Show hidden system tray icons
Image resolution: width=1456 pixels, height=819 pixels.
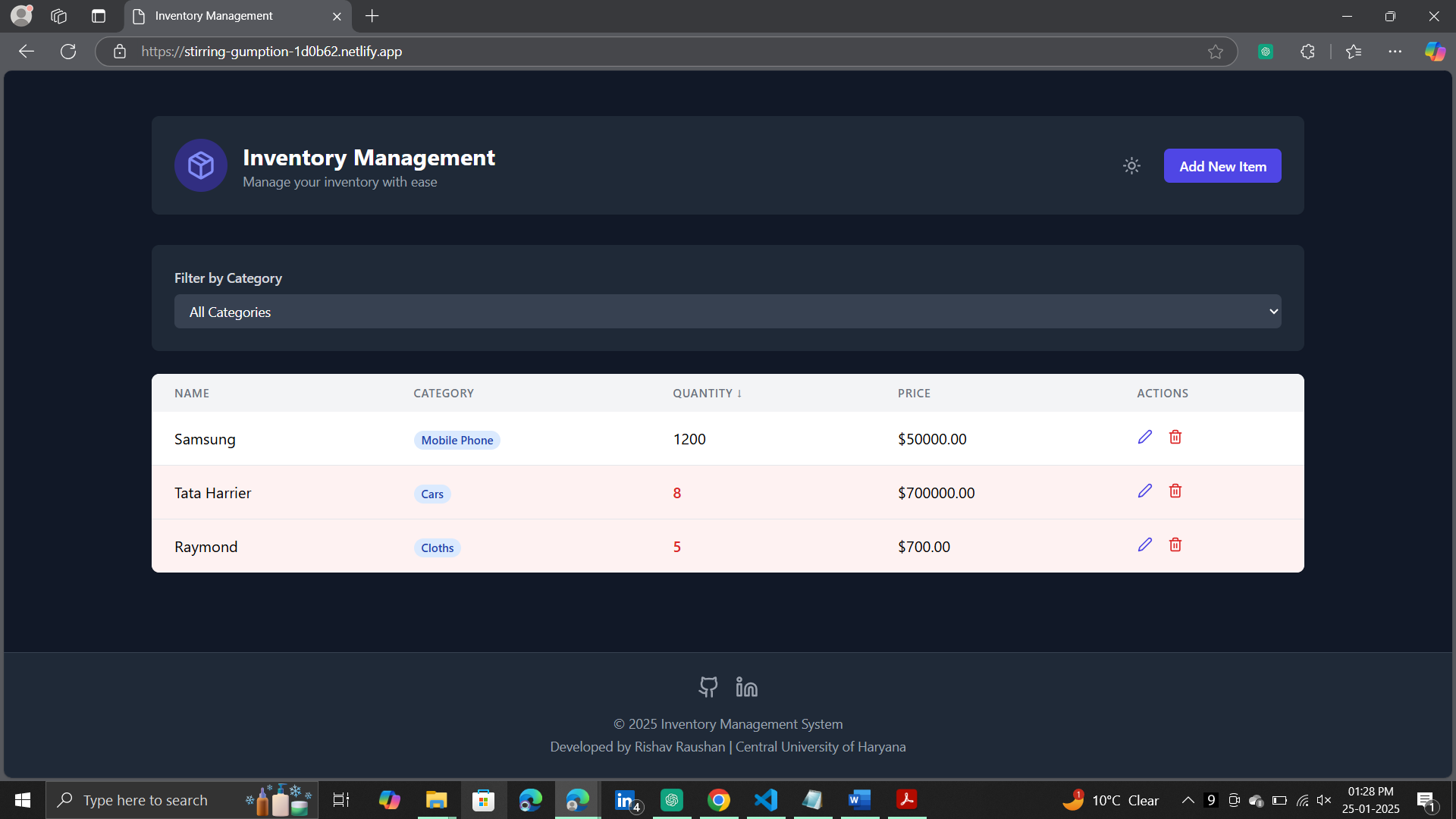[1188, 800]
